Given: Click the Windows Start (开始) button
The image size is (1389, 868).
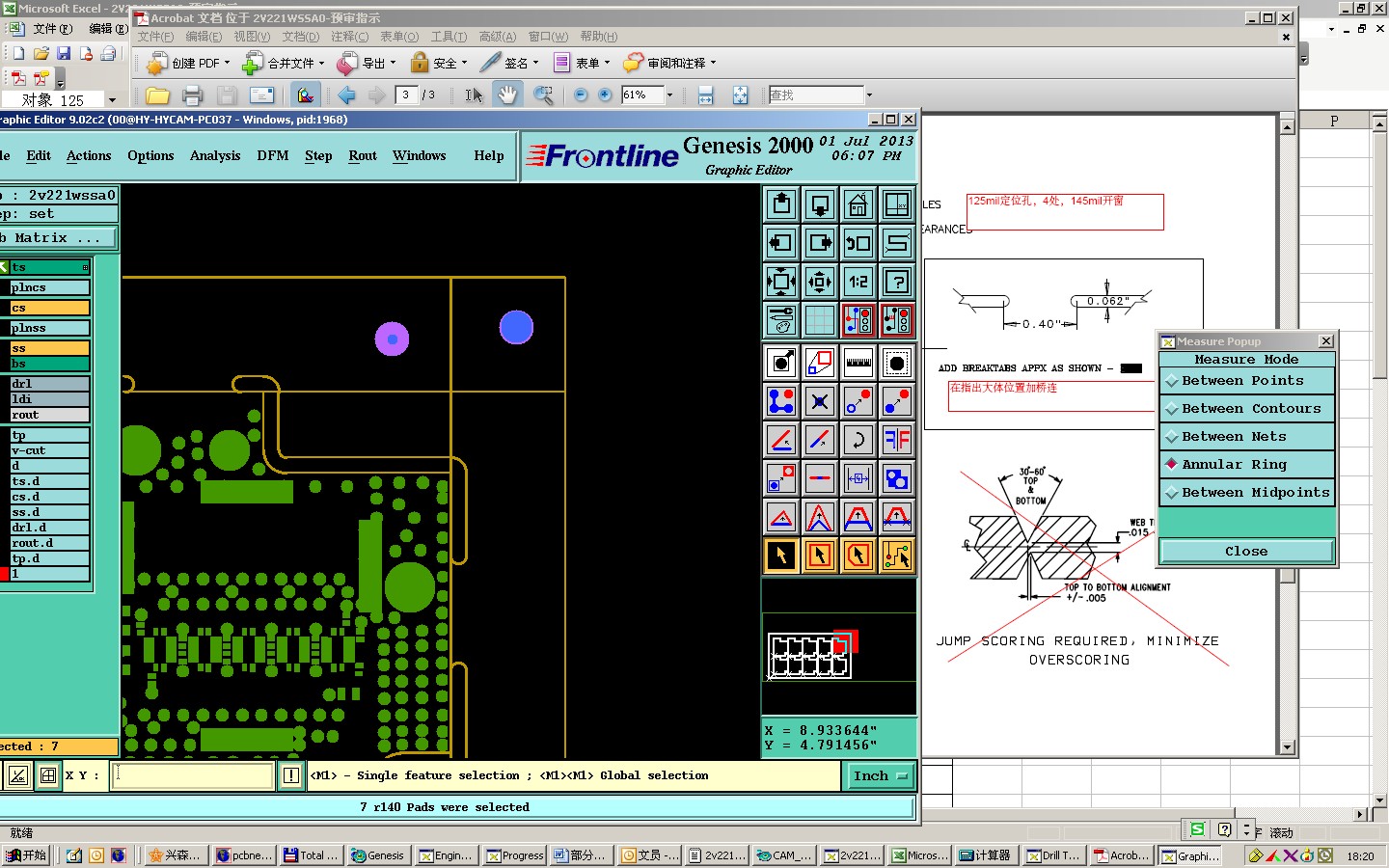Looking at the screenshot, I should [x=26, y=855].
